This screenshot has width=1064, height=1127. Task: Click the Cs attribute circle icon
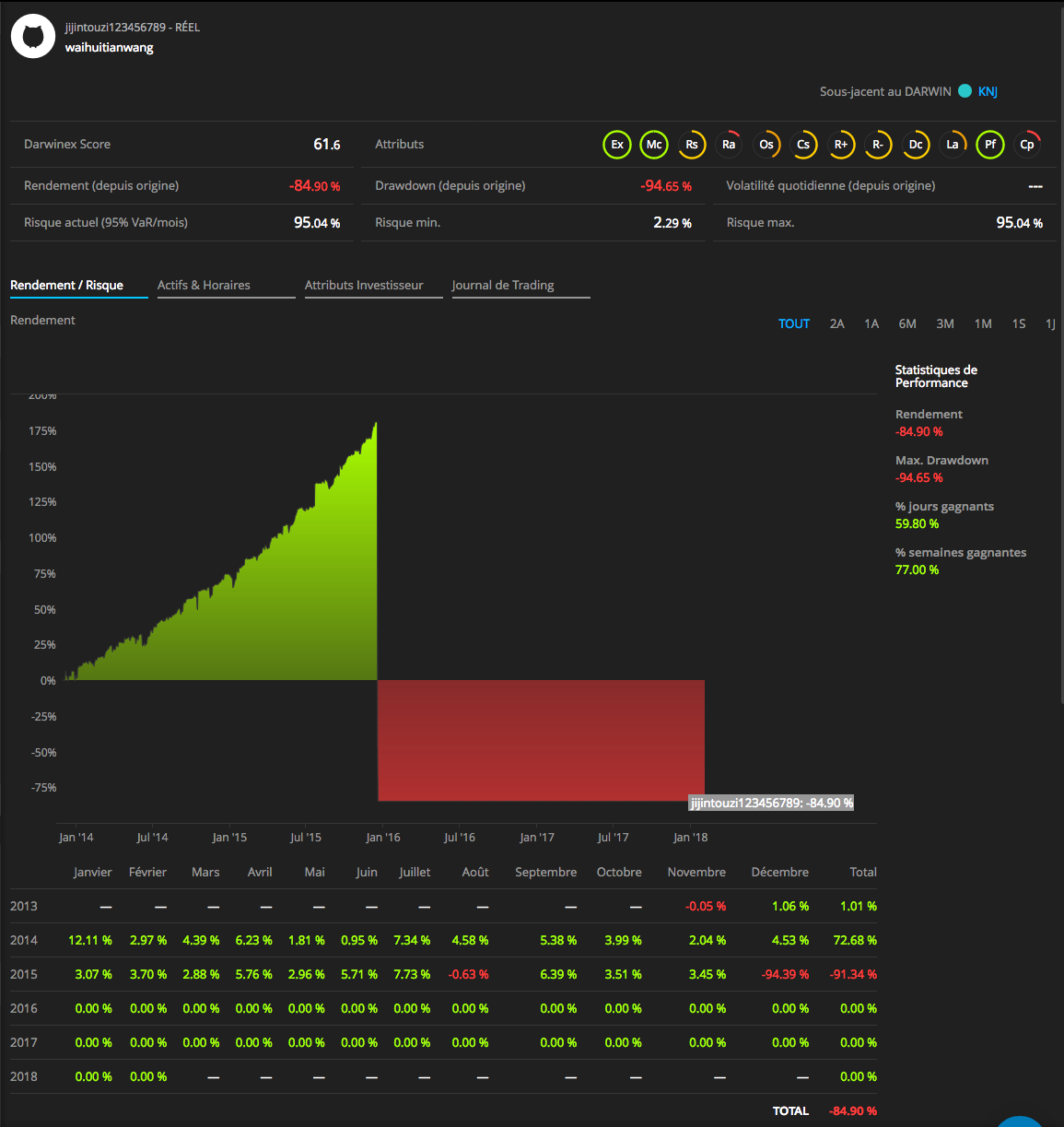[x=803, y=145]
